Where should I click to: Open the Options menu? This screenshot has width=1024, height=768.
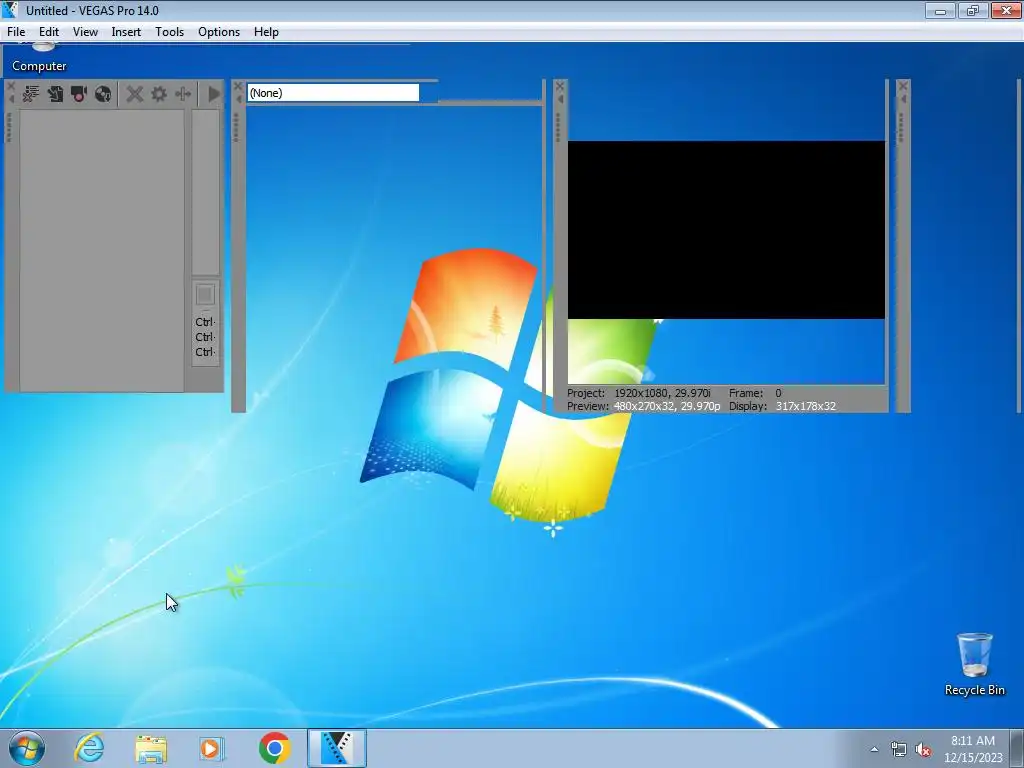click(219, 31)
